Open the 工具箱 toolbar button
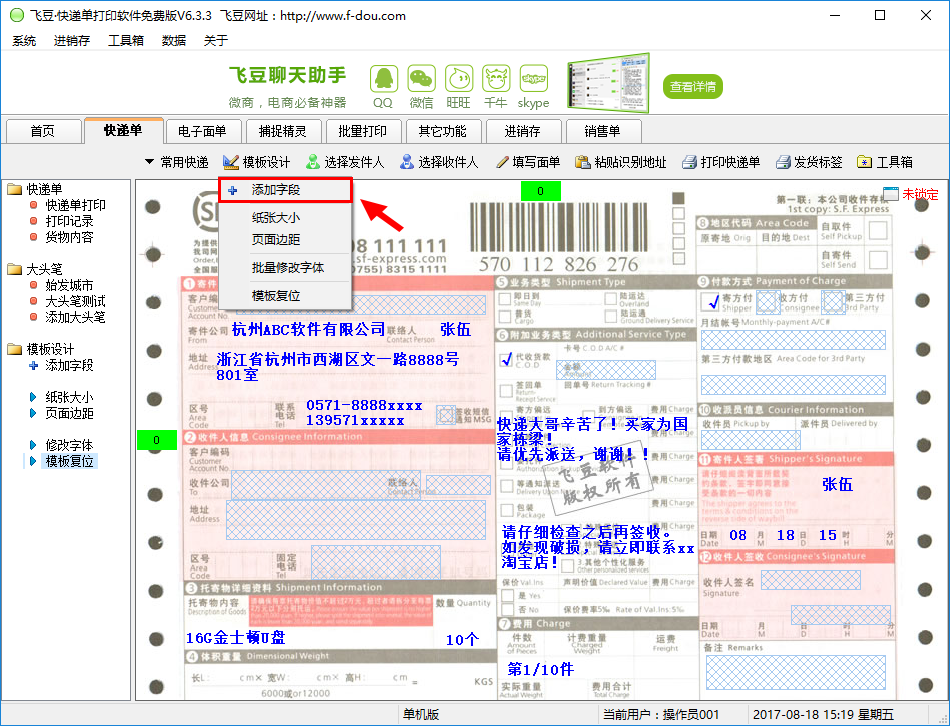Image resolution: width=950 pixels, height=726 pixels. (885, 162)
